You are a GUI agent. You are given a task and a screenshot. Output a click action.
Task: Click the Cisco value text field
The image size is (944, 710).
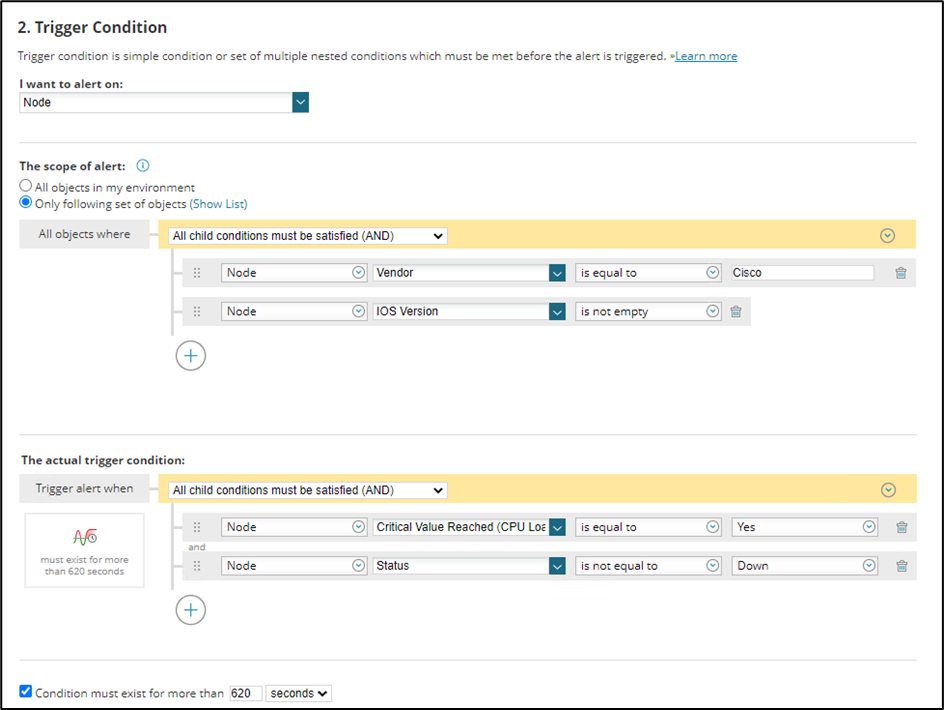tap(801, 273)
